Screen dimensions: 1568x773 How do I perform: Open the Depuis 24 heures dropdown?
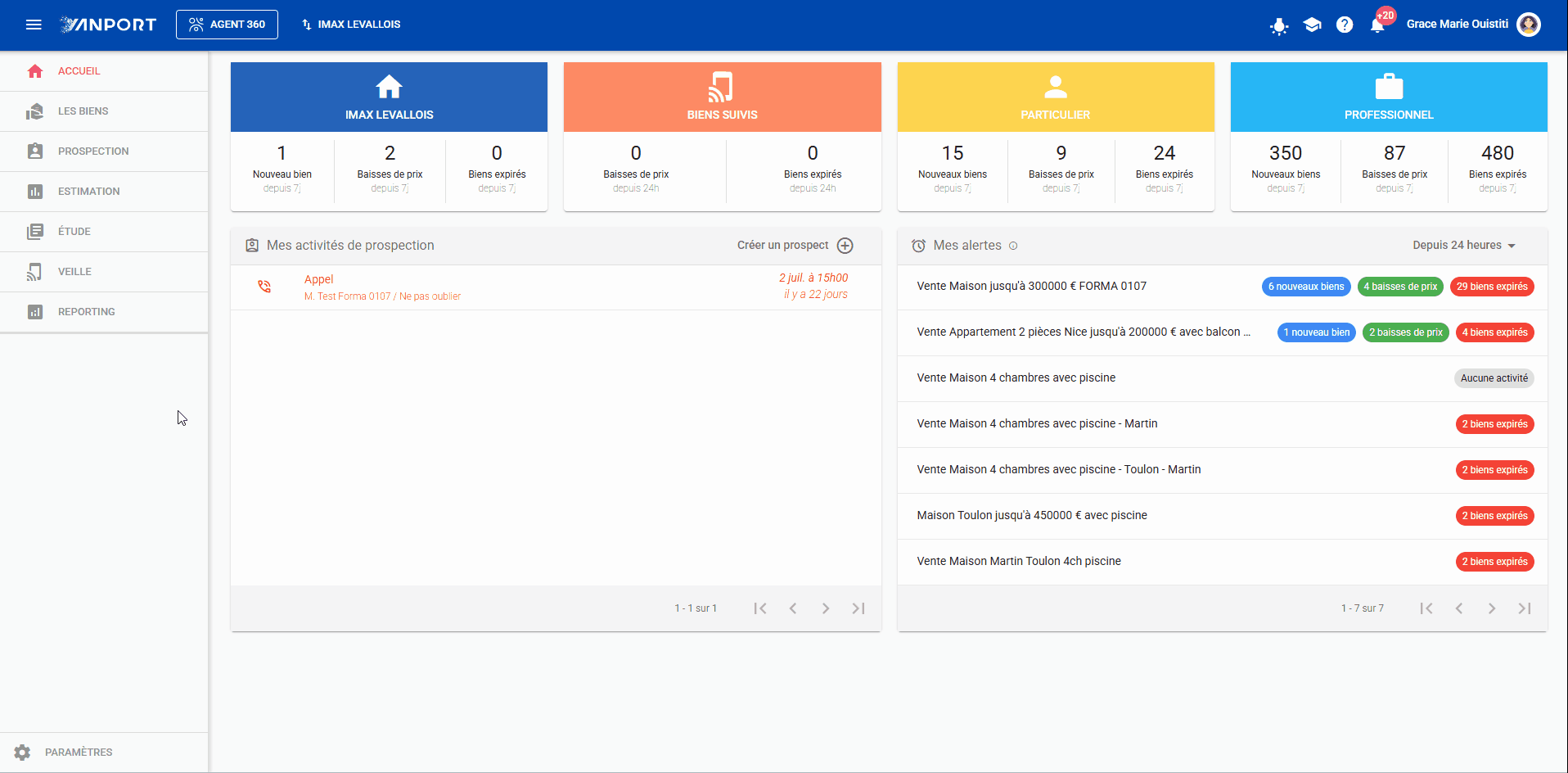(x=1464, y=246)
